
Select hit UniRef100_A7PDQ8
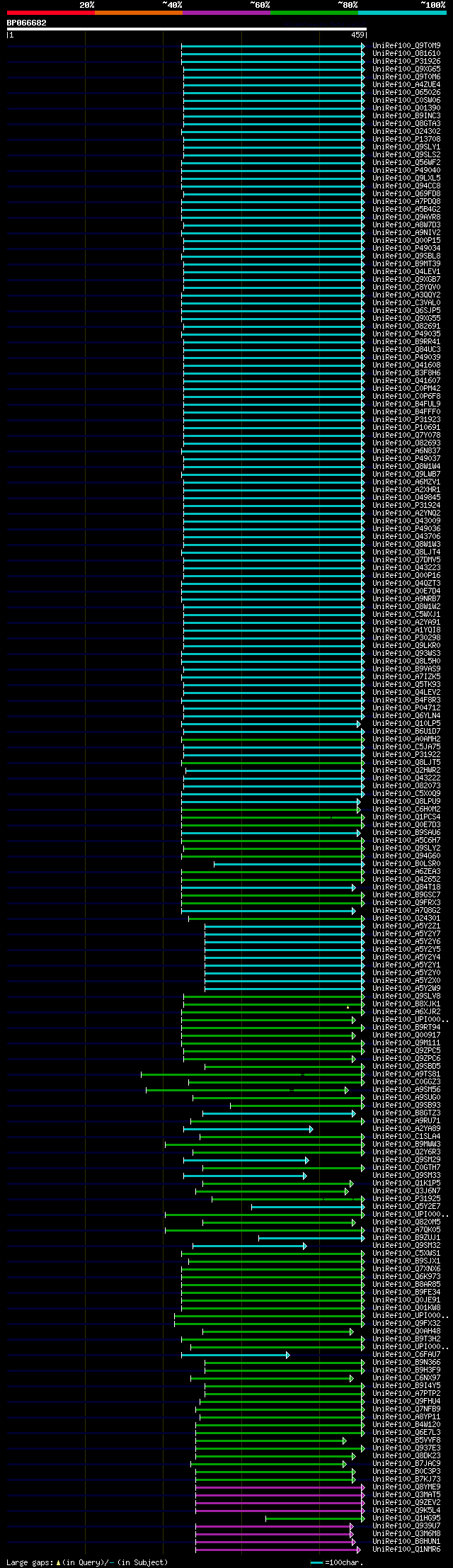[406, 202]
